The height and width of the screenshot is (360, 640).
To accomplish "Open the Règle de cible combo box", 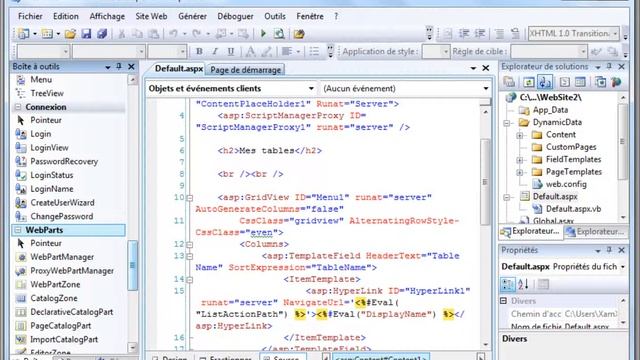I will pyautogui.click(x=549, y=51).
